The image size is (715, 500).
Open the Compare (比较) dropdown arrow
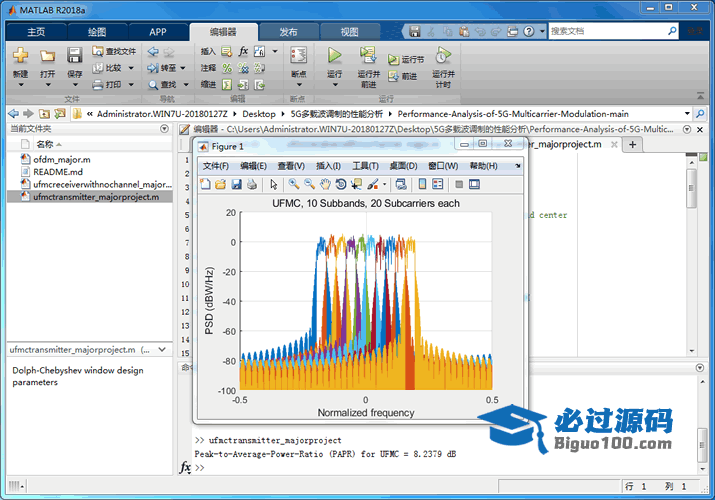click(131, 68)
